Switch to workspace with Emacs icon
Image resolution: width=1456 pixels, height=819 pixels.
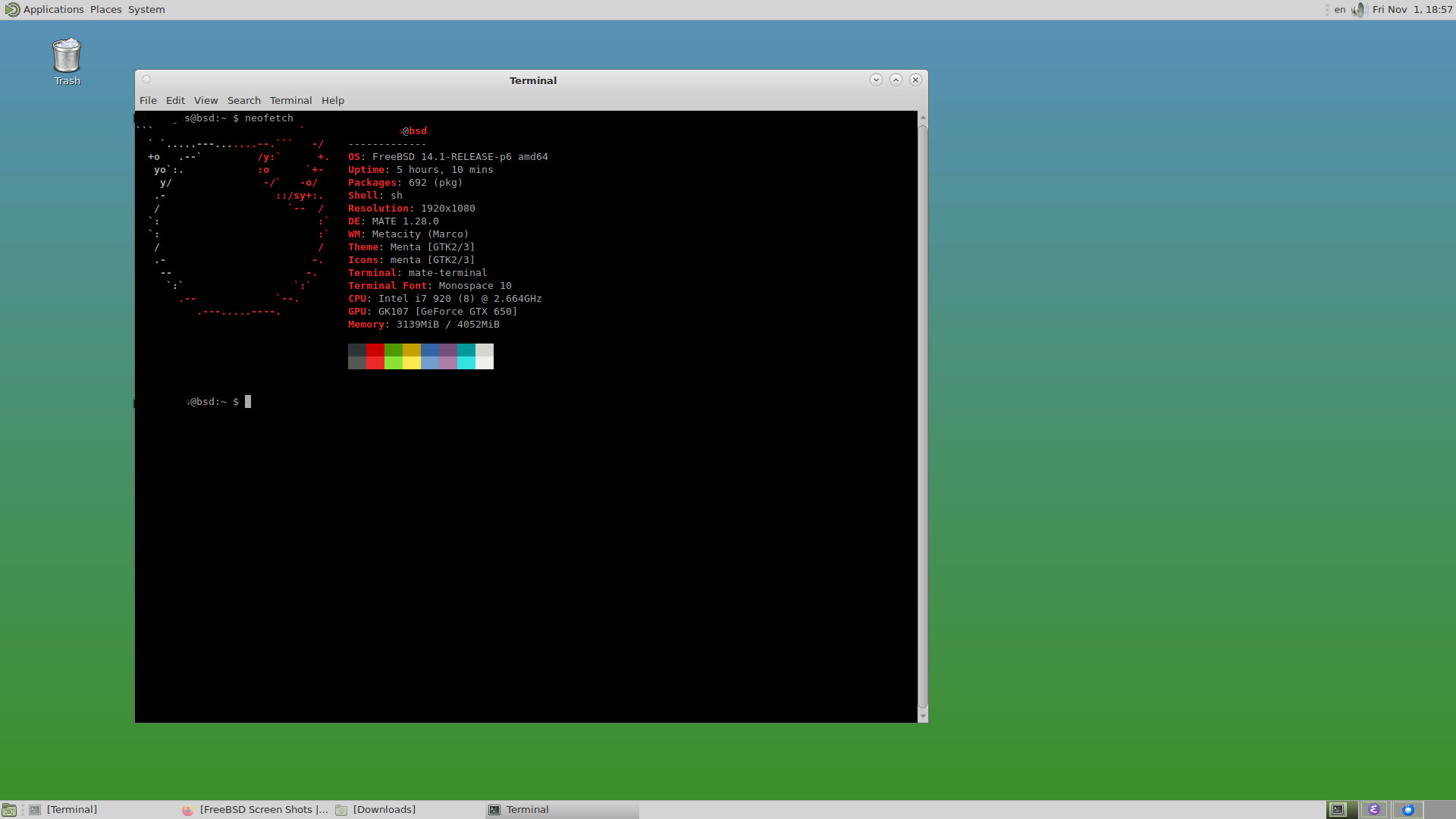pos(1373,810)
